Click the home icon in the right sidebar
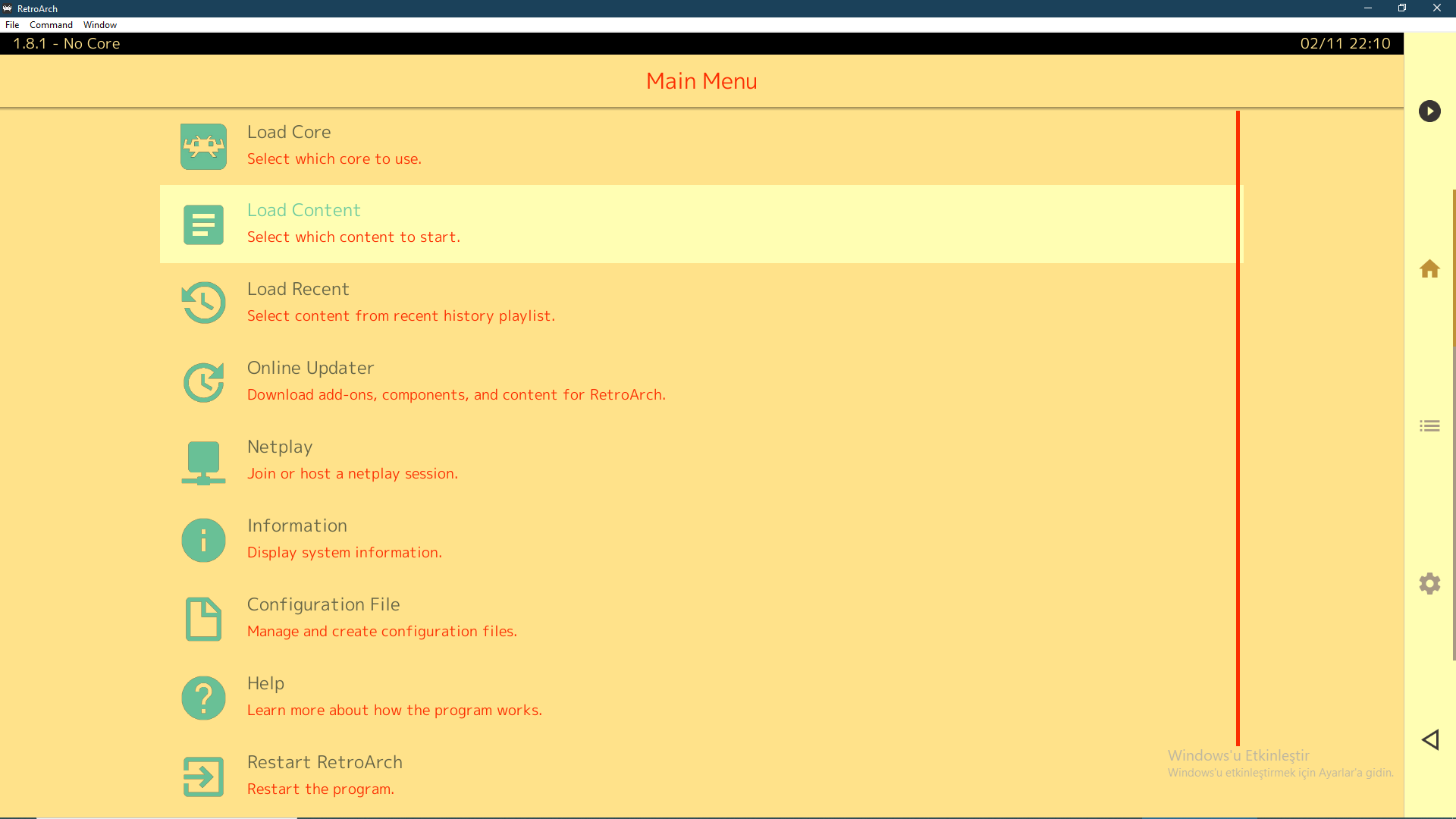The height and width of the screenshot is (819, 1456). (x=1430, y=268)
